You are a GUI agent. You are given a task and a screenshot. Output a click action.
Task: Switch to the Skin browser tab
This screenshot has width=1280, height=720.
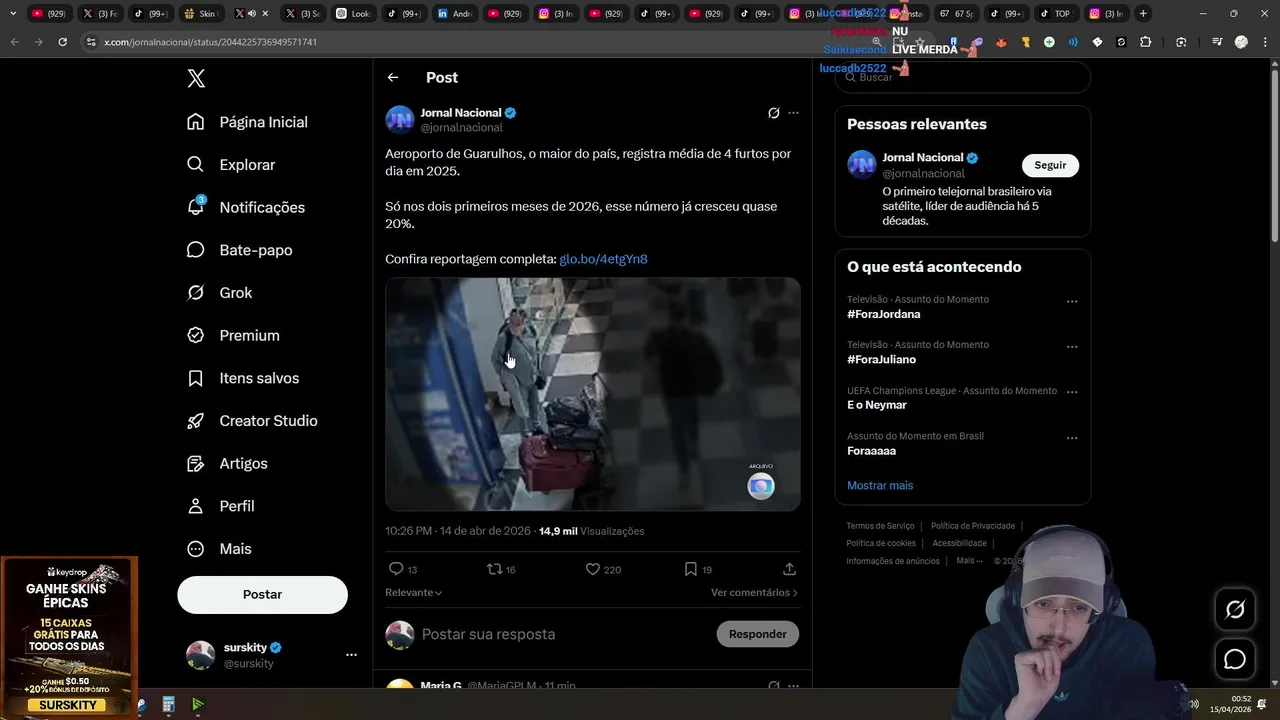[x=203, y=13]
